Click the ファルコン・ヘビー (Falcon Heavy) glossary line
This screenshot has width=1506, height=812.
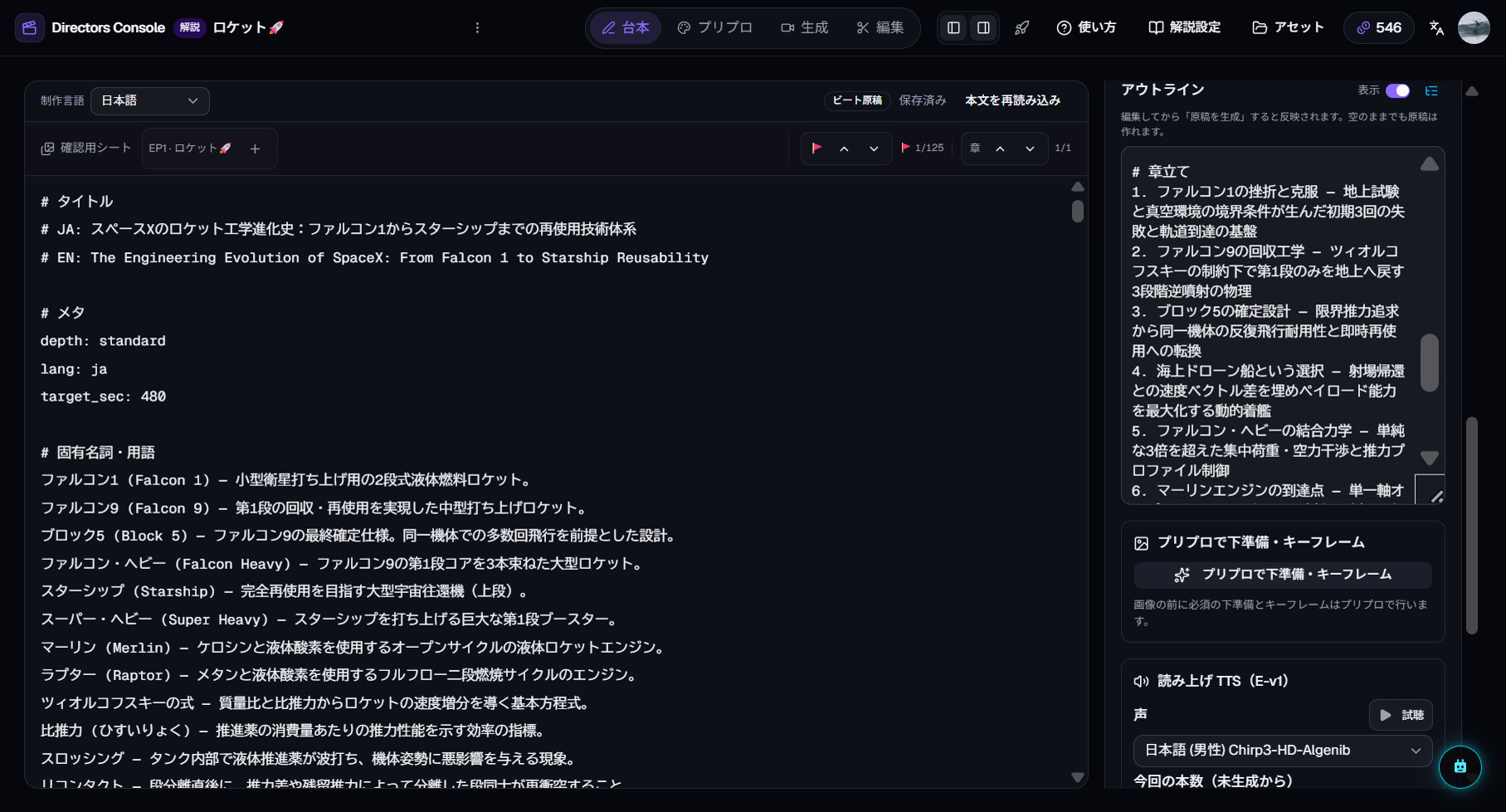tap(343, 564)
